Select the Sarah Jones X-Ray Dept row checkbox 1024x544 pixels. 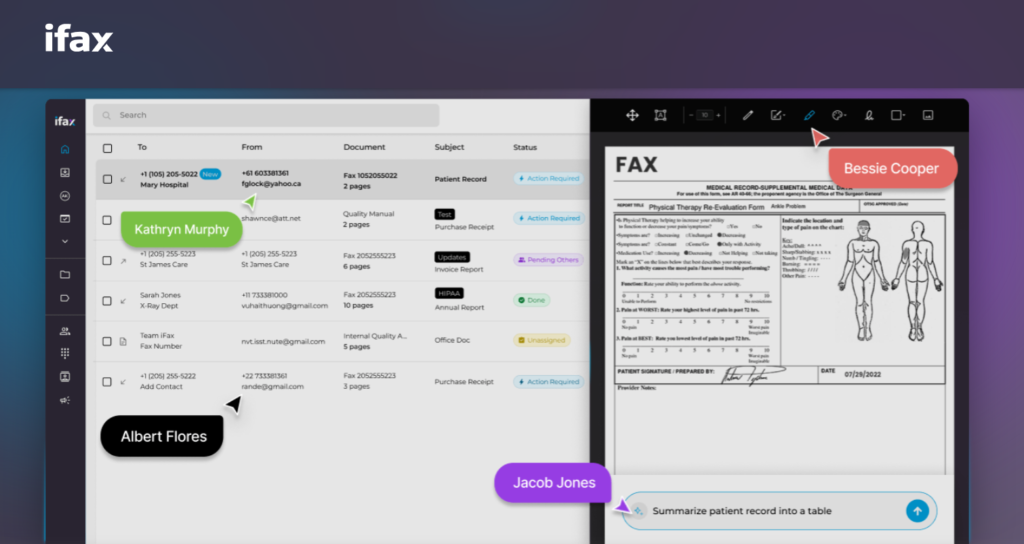[x=107, y=300]
